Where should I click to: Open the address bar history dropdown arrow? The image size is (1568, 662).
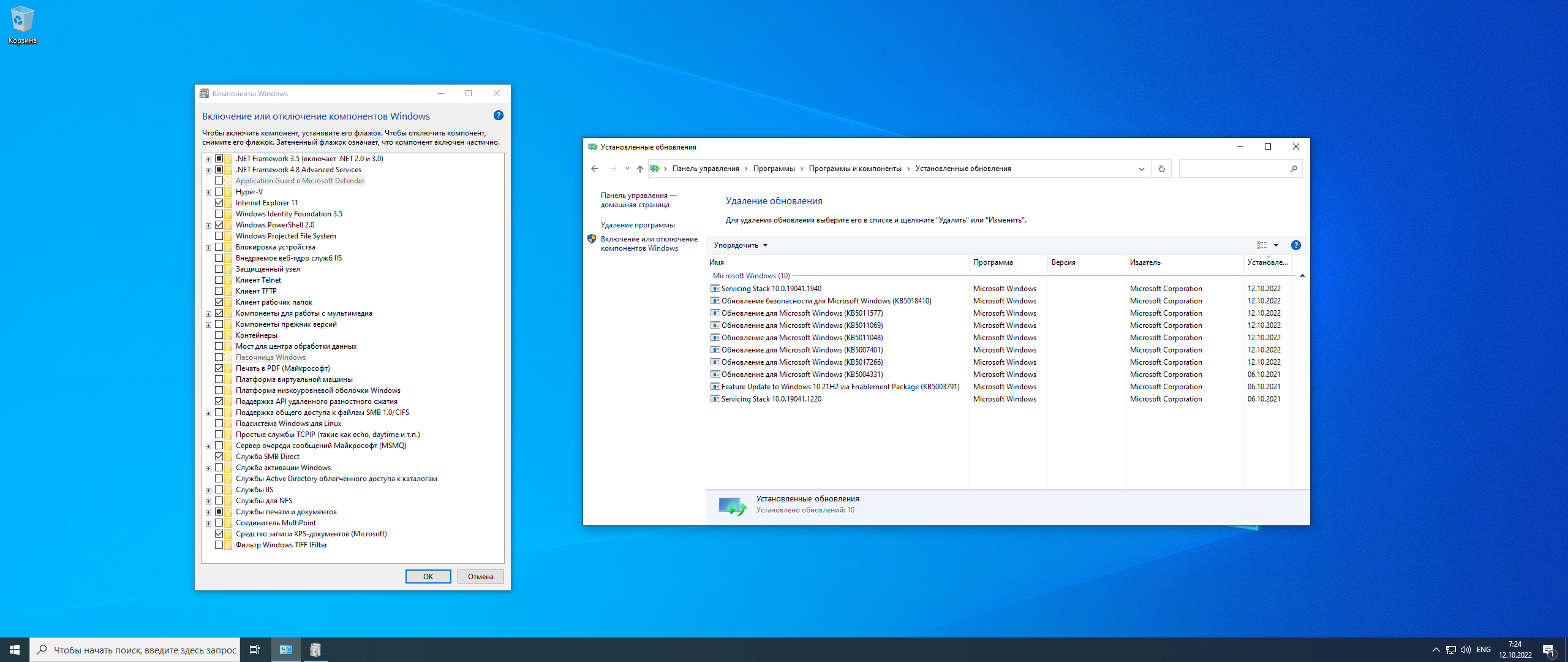coord(1141,169)
